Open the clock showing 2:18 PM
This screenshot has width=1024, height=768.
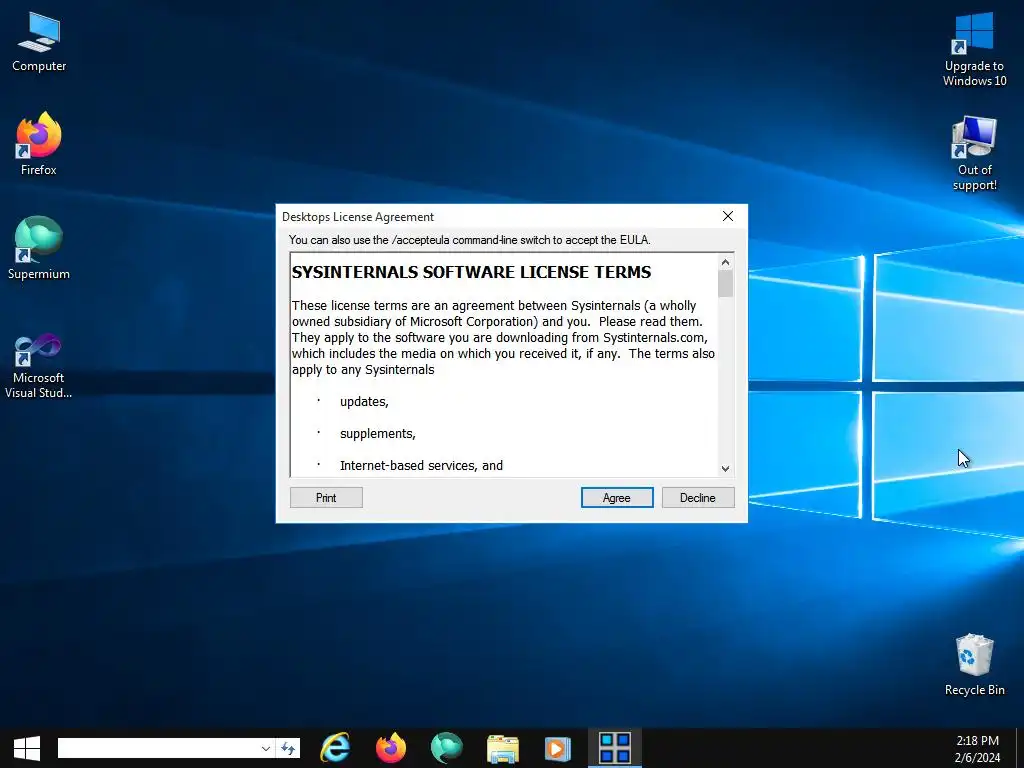[x=977, y=748]
